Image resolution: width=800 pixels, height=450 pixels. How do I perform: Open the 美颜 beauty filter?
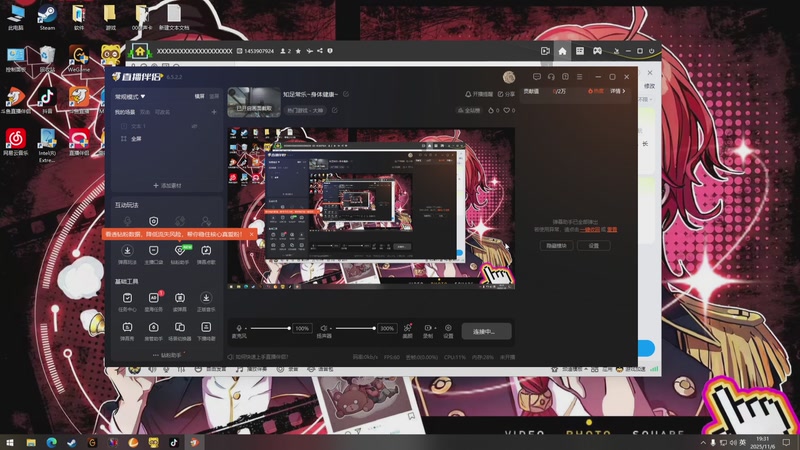coord(408,331)
